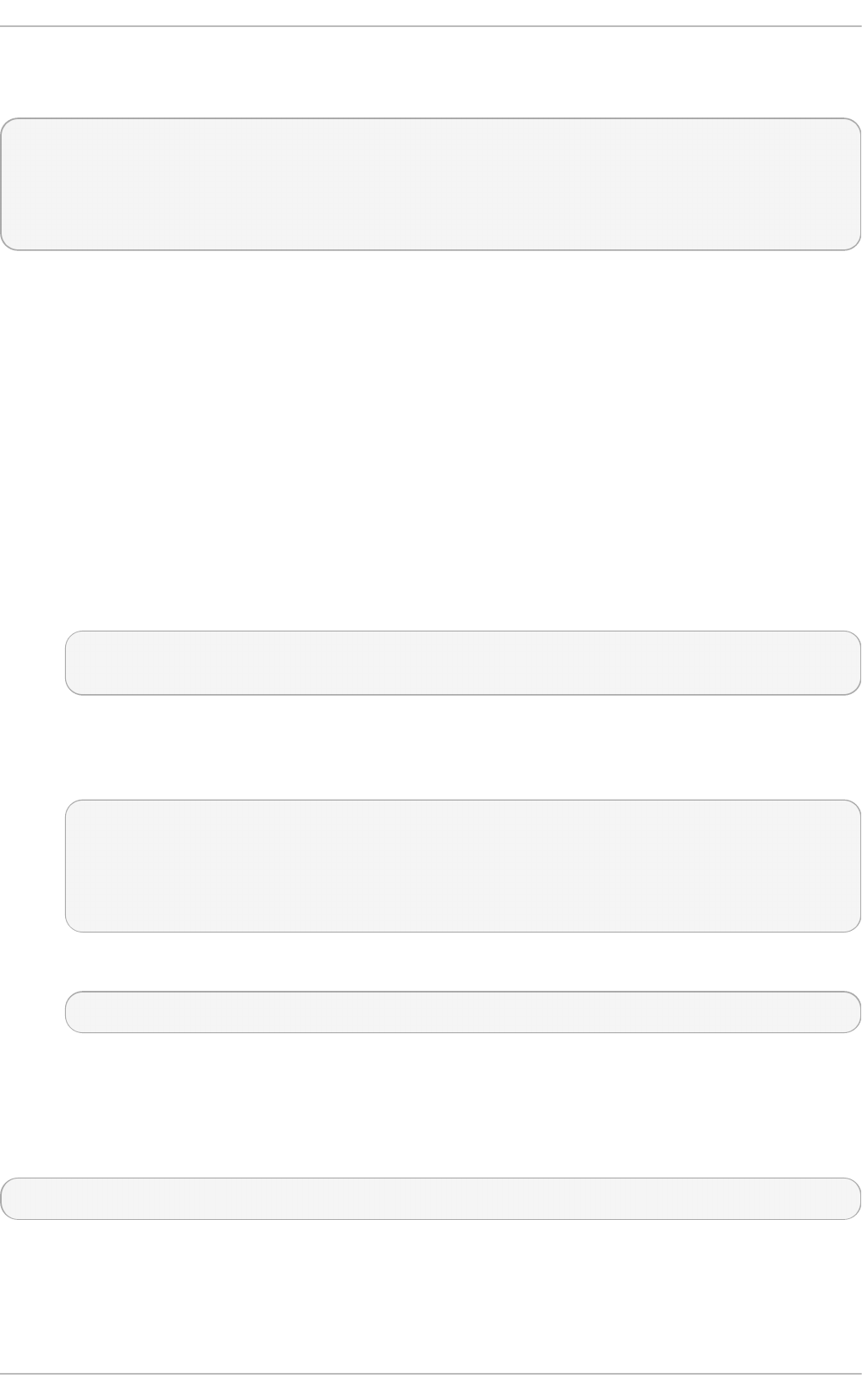Click the footer horizontal rule line
Viewport: 862px width, 1400px height.
(431, 1374)
